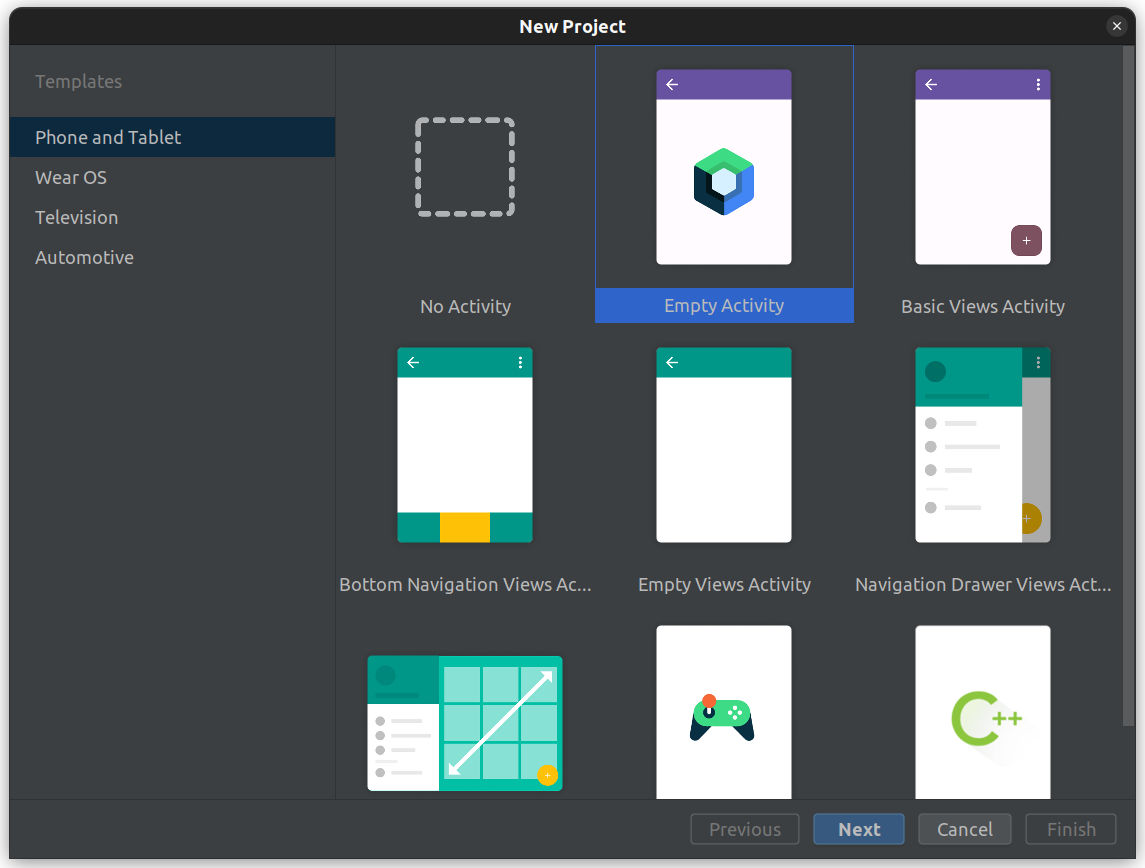The image size is (1145, 868).
Task: Click the Next button
Action: (859, 829)
